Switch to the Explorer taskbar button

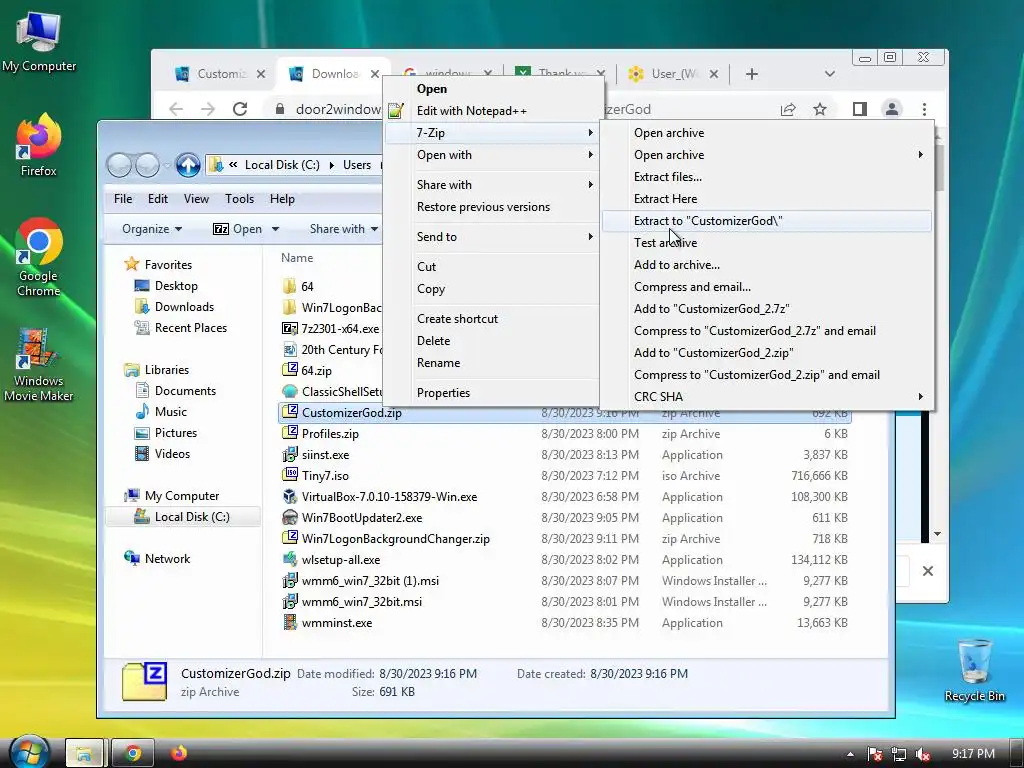84,754
